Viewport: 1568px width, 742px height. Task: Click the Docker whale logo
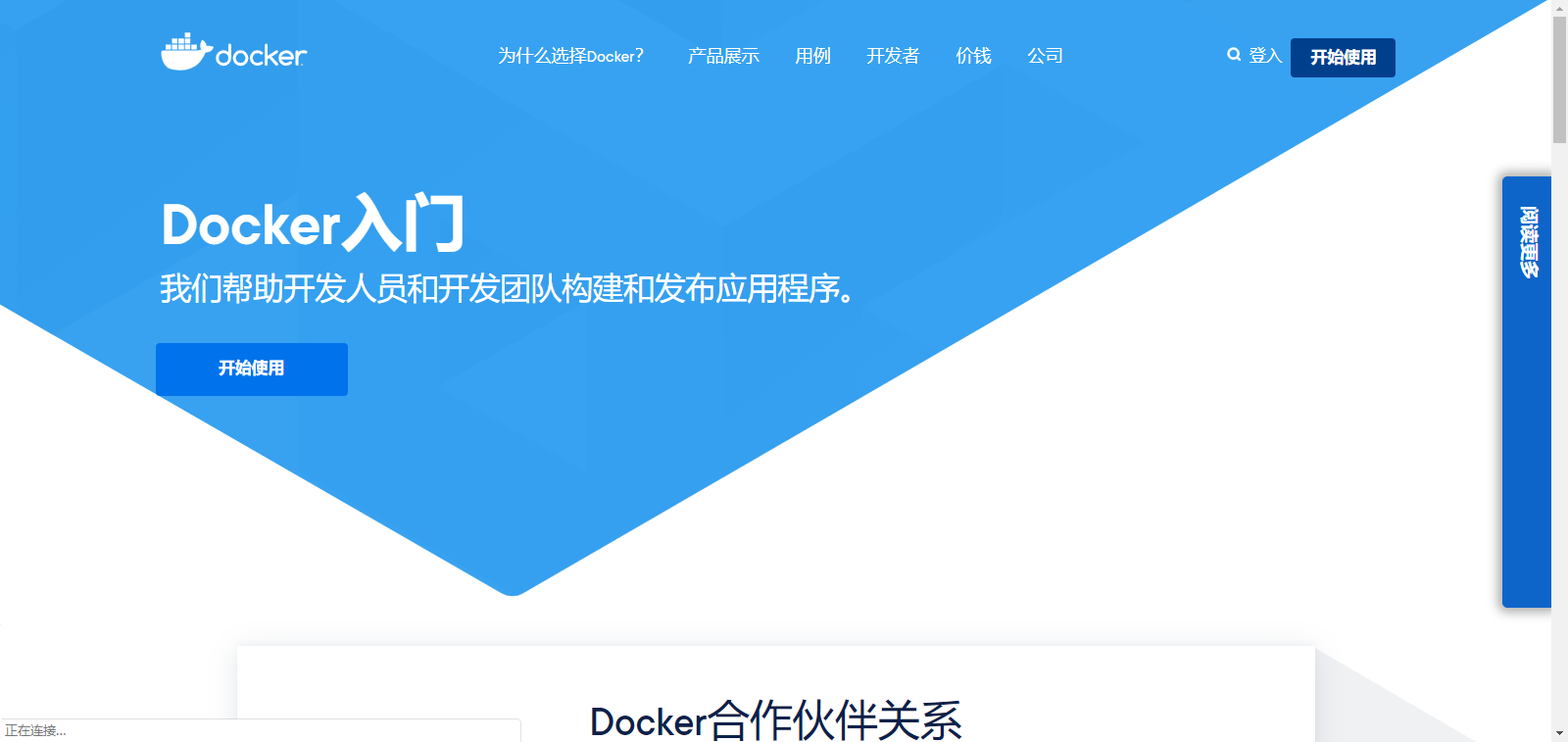(233, 52)
